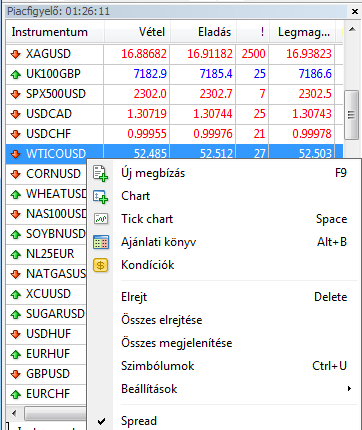Click the red down arrow beside XAGUSD
362x430 pixels.
point(16,54)
